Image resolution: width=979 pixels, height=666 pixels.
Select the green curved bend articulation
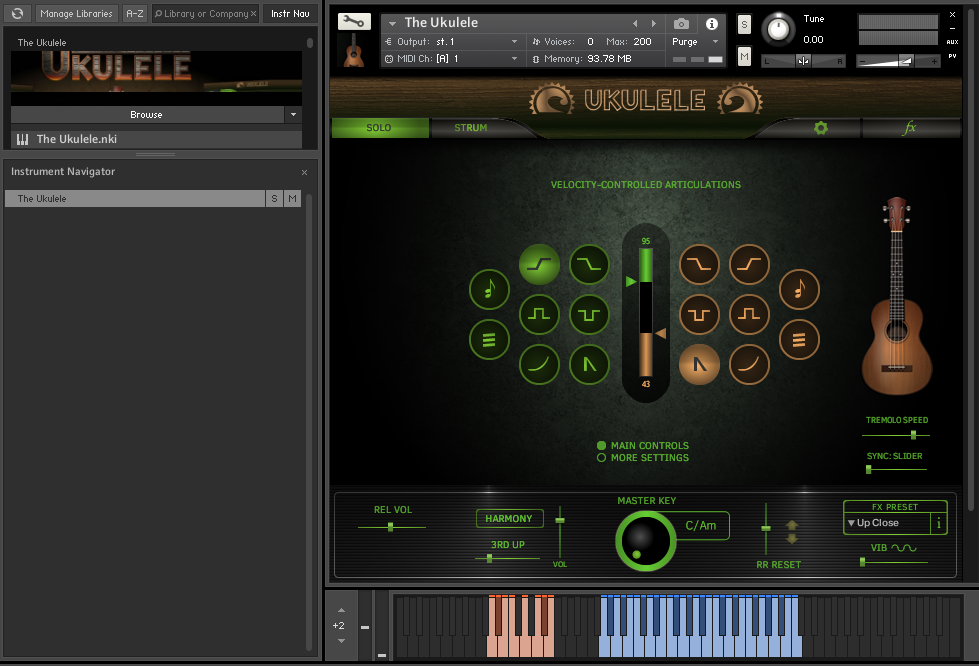tap(539, 365)
